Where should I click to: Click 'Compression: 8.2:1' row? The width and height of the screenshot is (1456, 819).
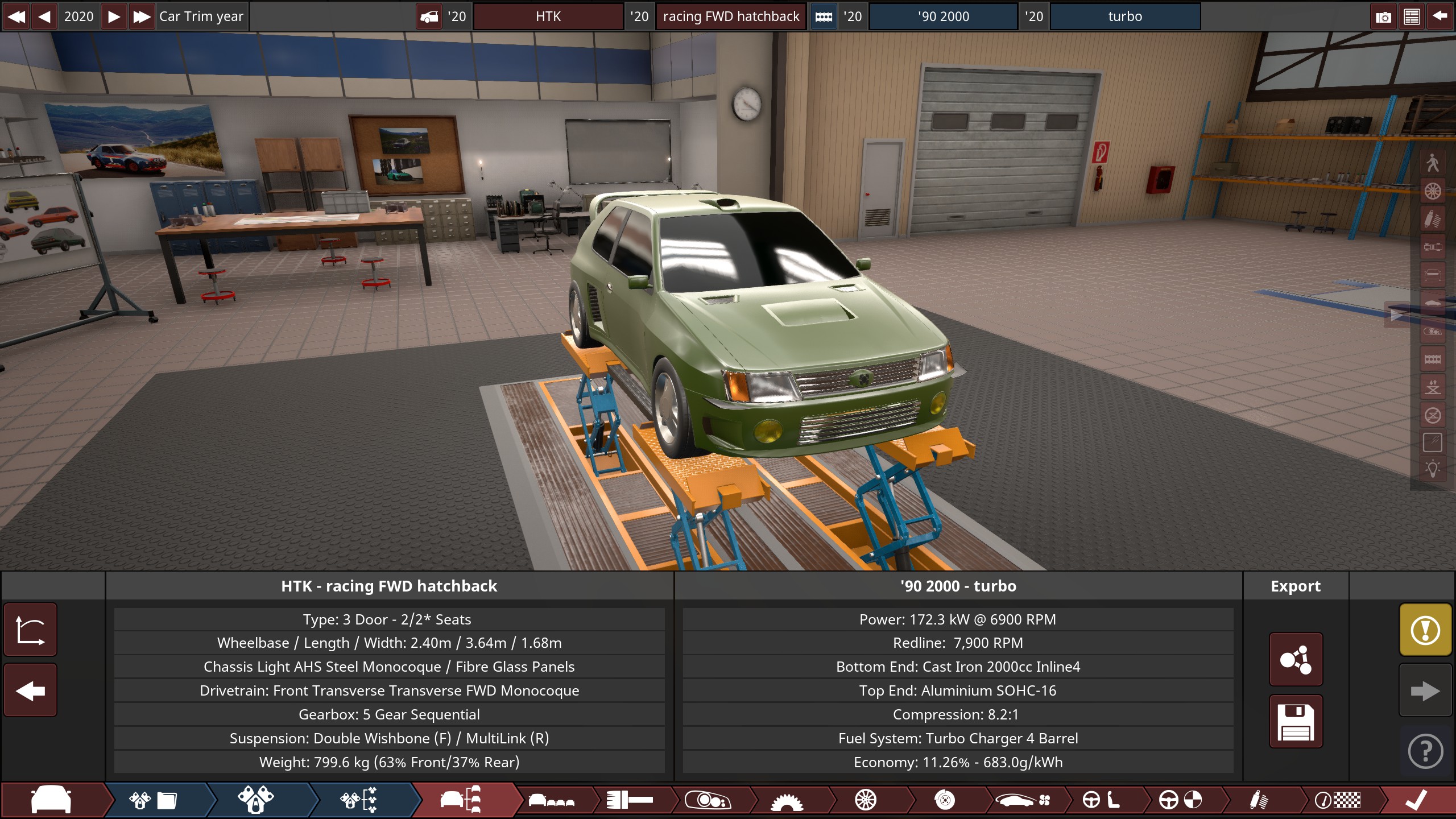pos(958,714)
